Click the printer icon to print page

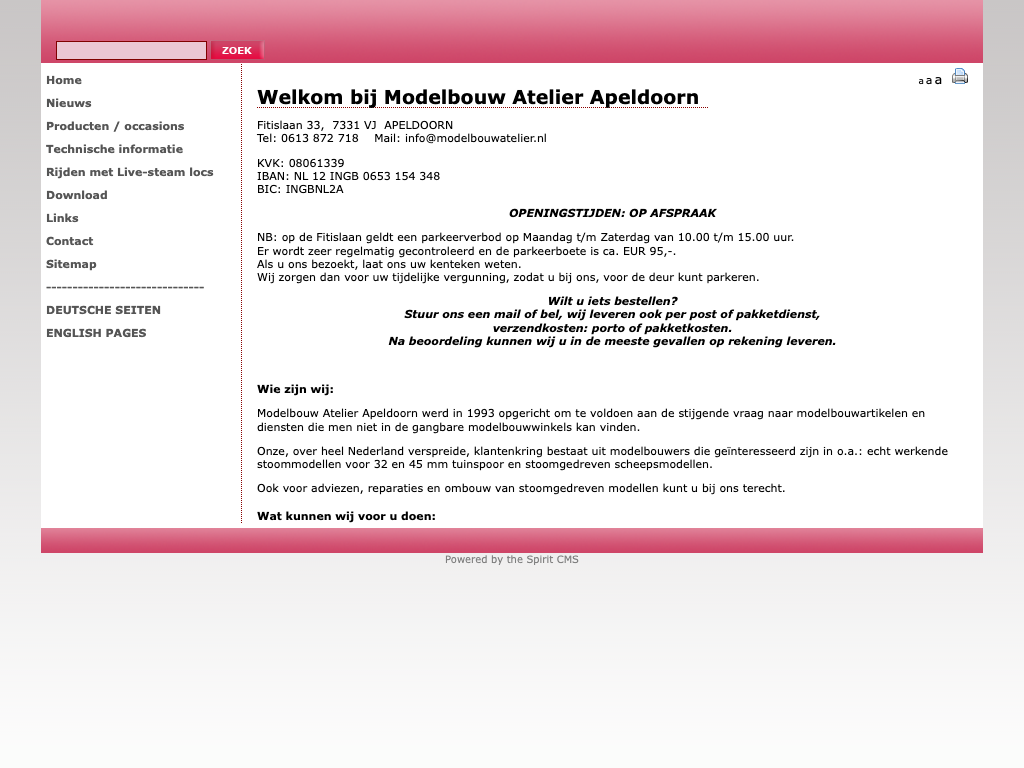click(960, 77)
